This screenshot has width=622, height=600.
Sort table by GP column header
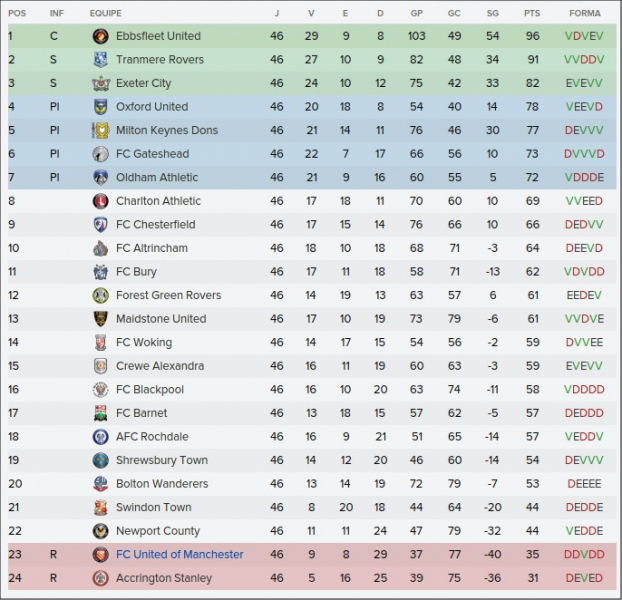416,13
